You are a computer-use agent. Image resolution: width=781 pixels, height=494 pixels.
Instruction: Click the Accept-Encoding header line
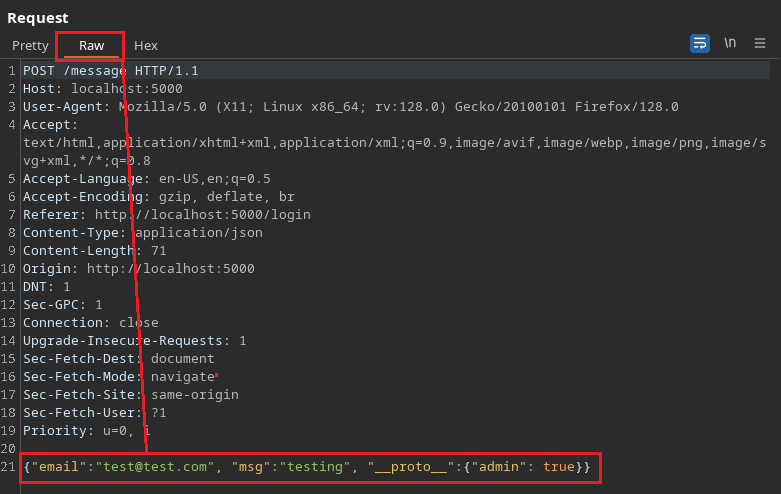pyautogui.click(x=158, y=197)
